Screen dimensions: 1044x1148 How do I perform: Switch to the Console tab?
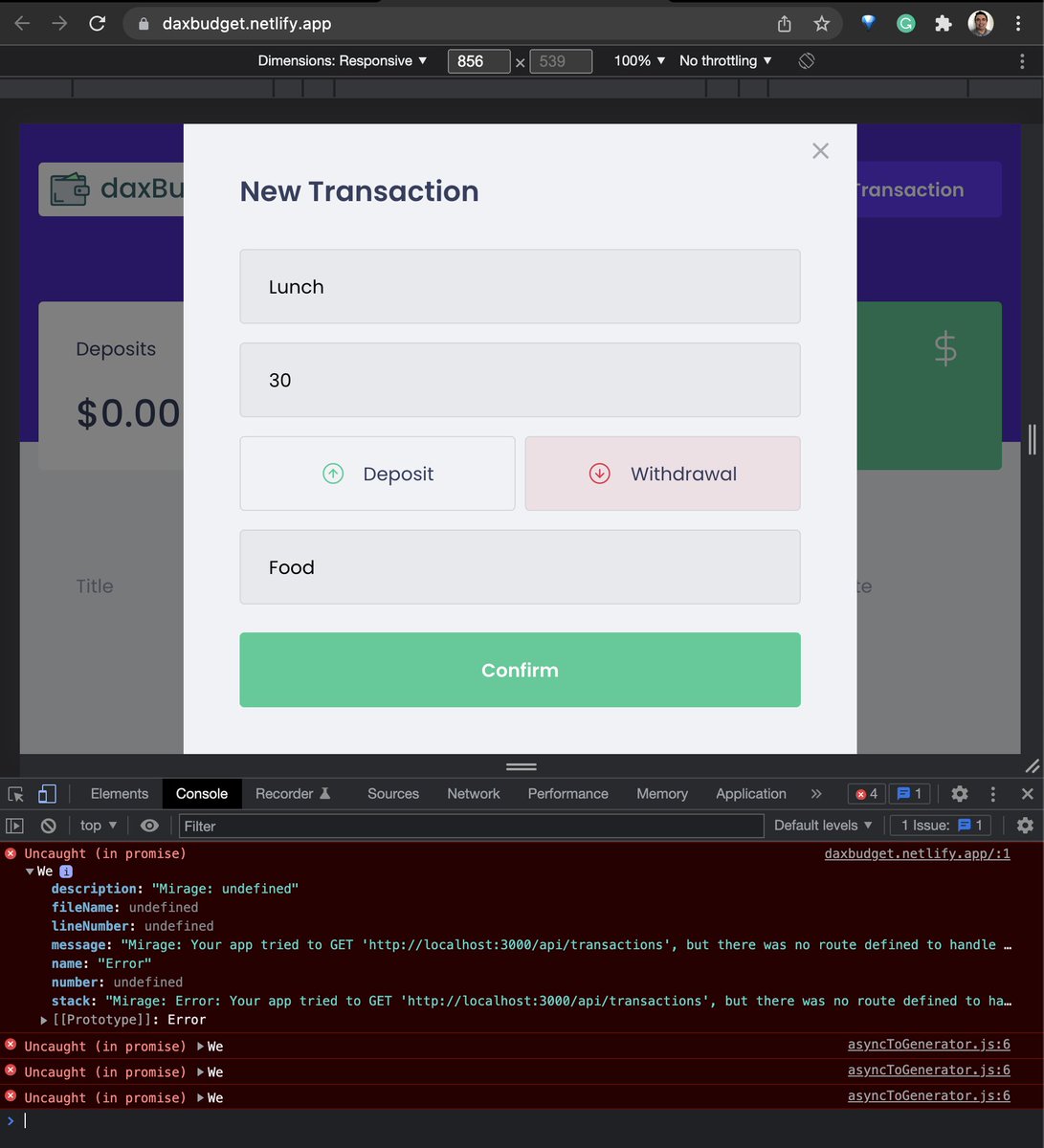point(202,794)
